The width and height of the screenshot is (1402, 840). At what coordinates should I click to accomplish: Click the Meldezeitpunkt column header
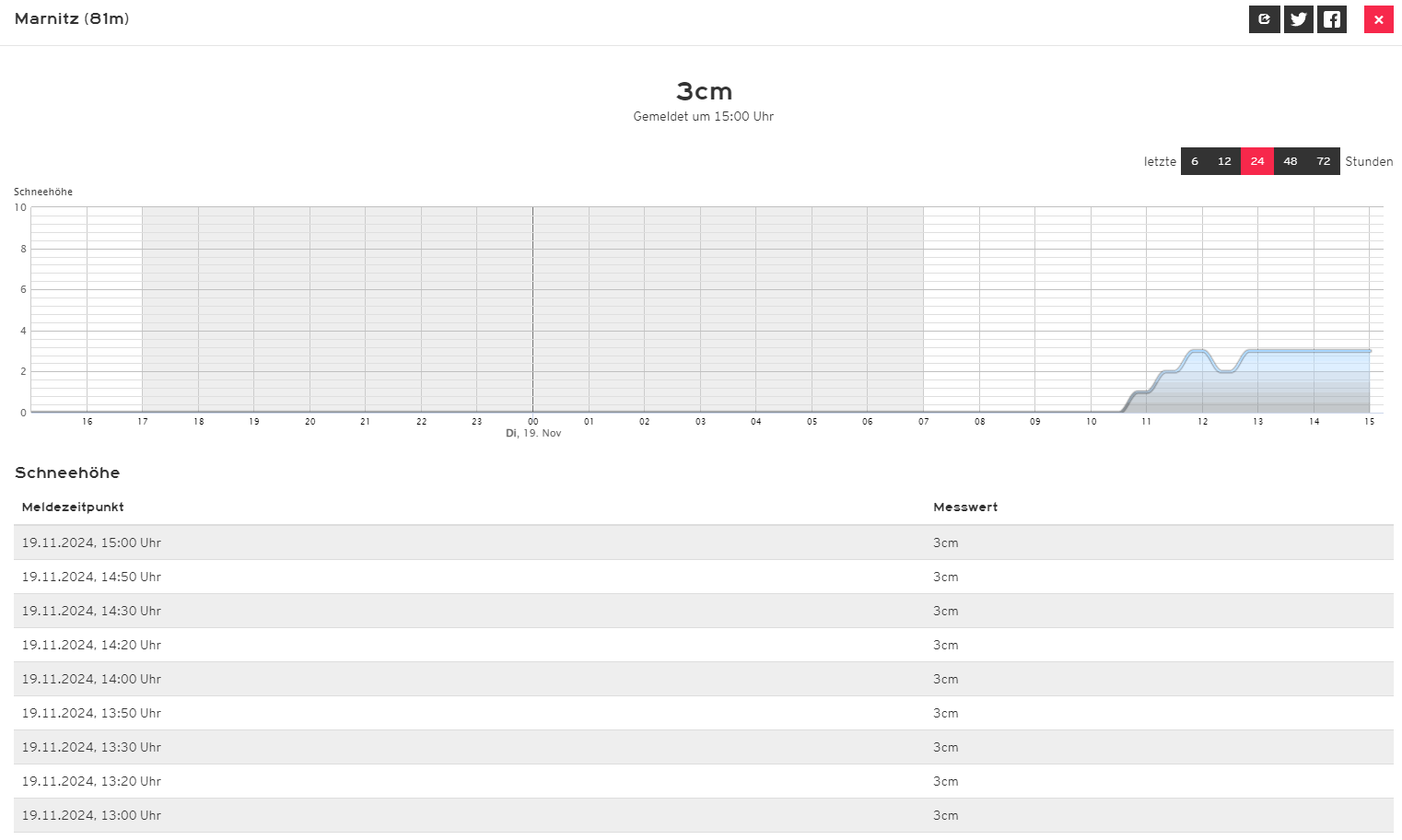[73, 507]
